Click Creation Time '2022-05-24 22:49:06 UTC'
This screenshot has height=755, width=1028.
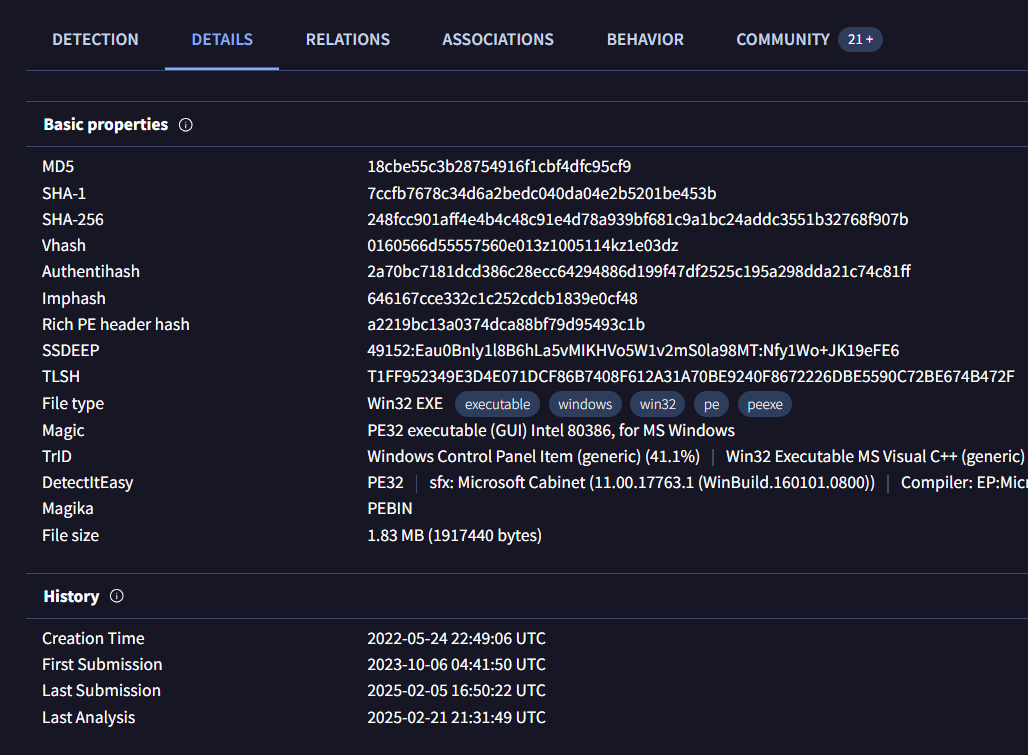pos(456,638)
